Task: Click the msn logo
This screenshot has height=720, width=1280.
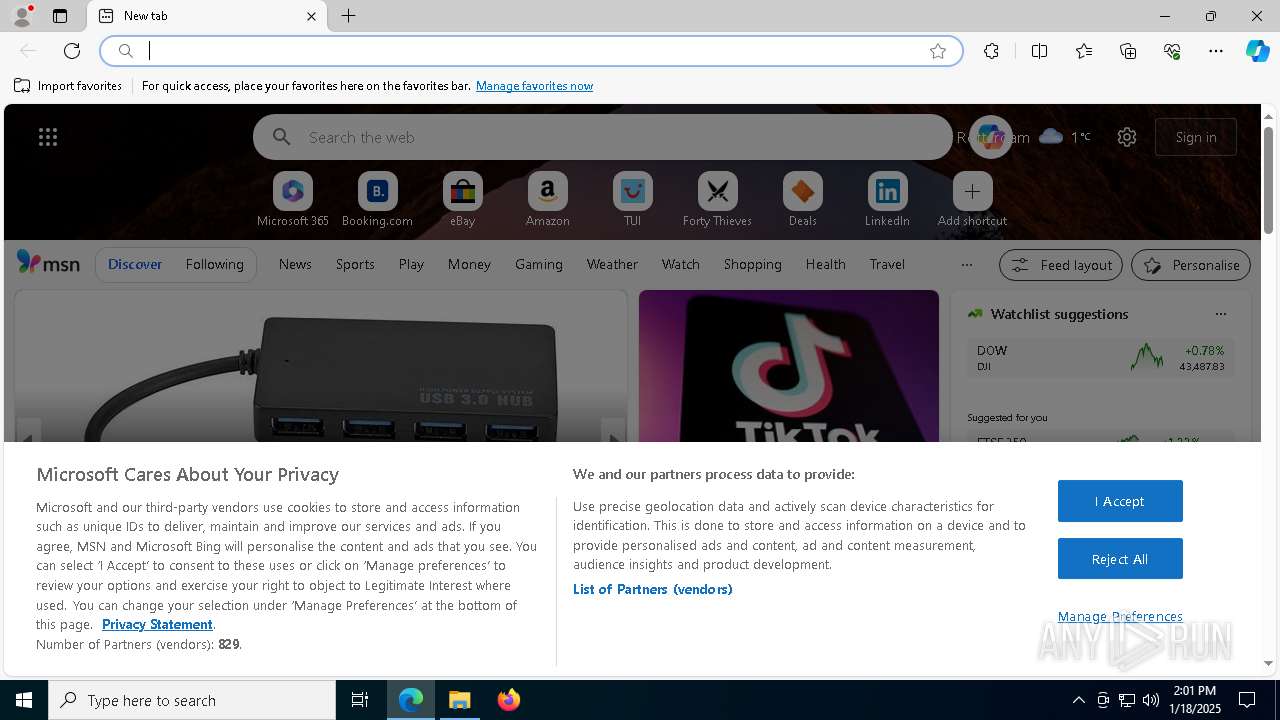Action: coord(48,263)
